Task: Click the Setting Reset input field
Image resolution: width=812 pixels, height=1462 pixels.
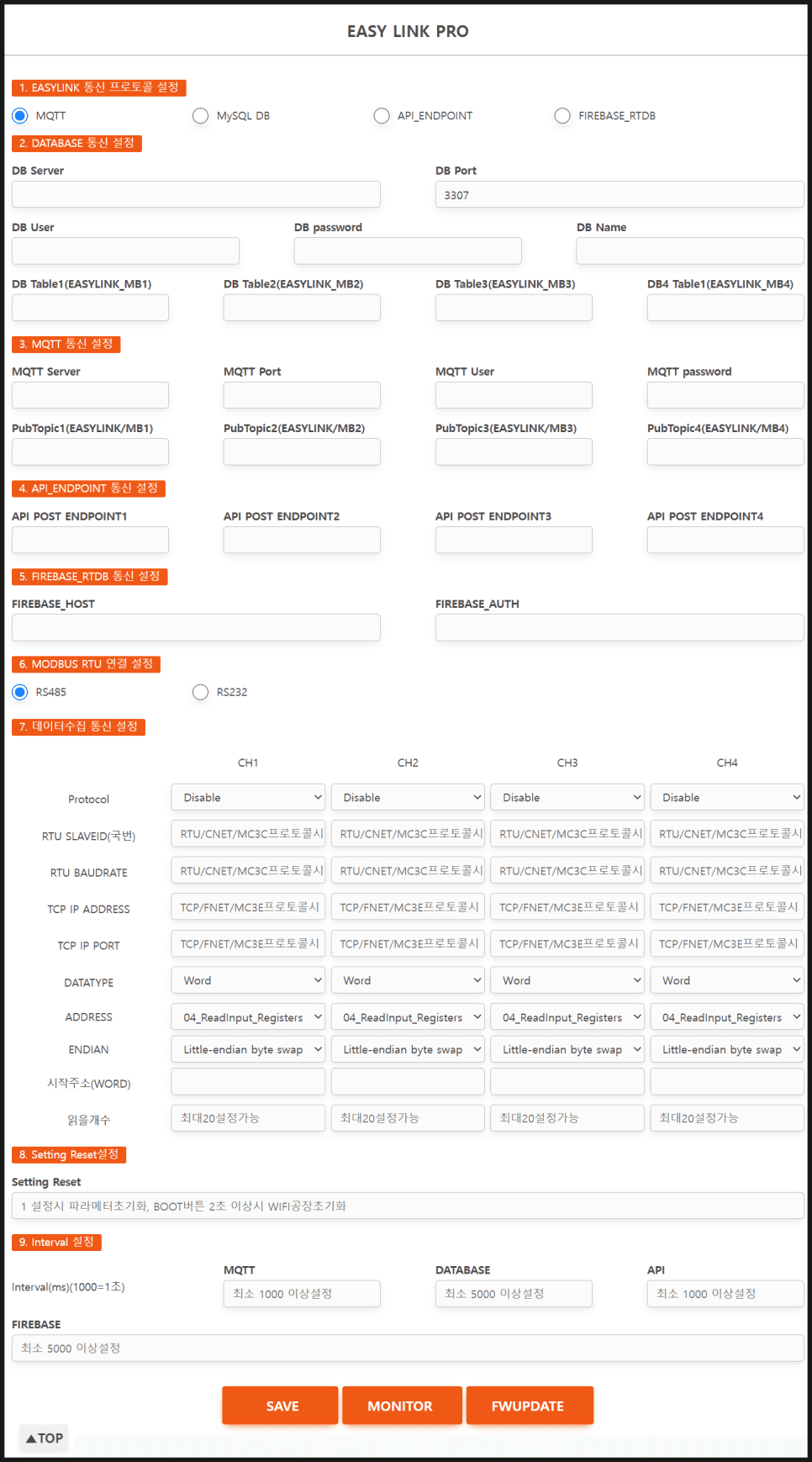Action: click(408, 1206)
